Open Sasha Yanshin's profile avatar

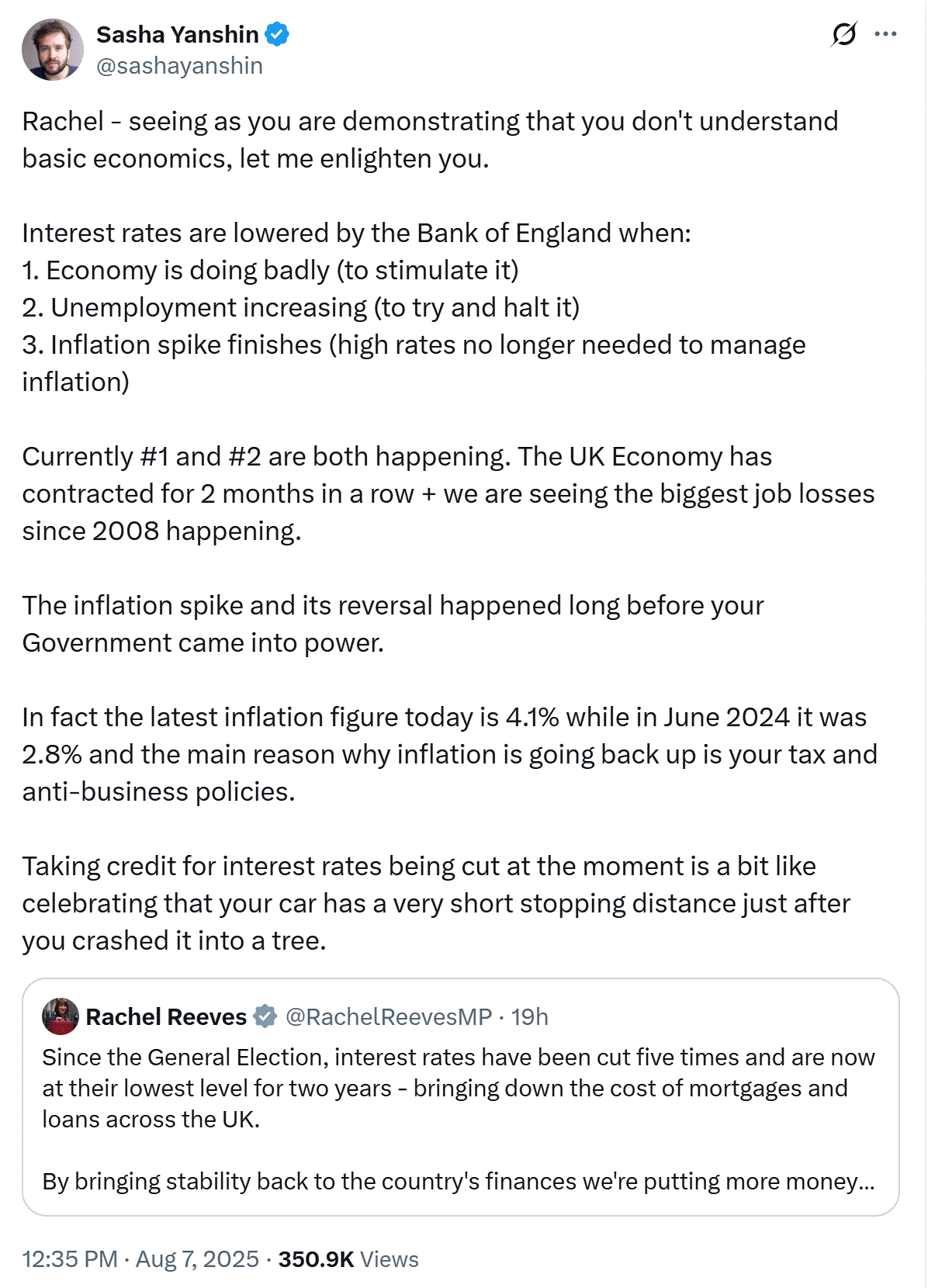point(52,50)
